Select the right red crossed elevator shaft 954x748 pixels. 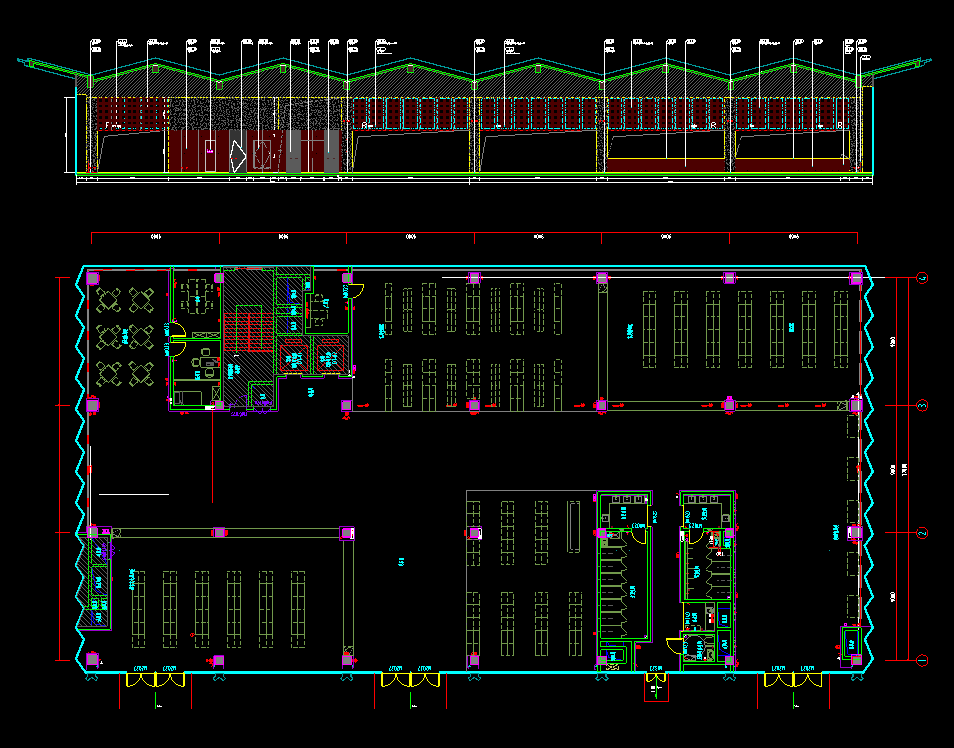point(327,356)
